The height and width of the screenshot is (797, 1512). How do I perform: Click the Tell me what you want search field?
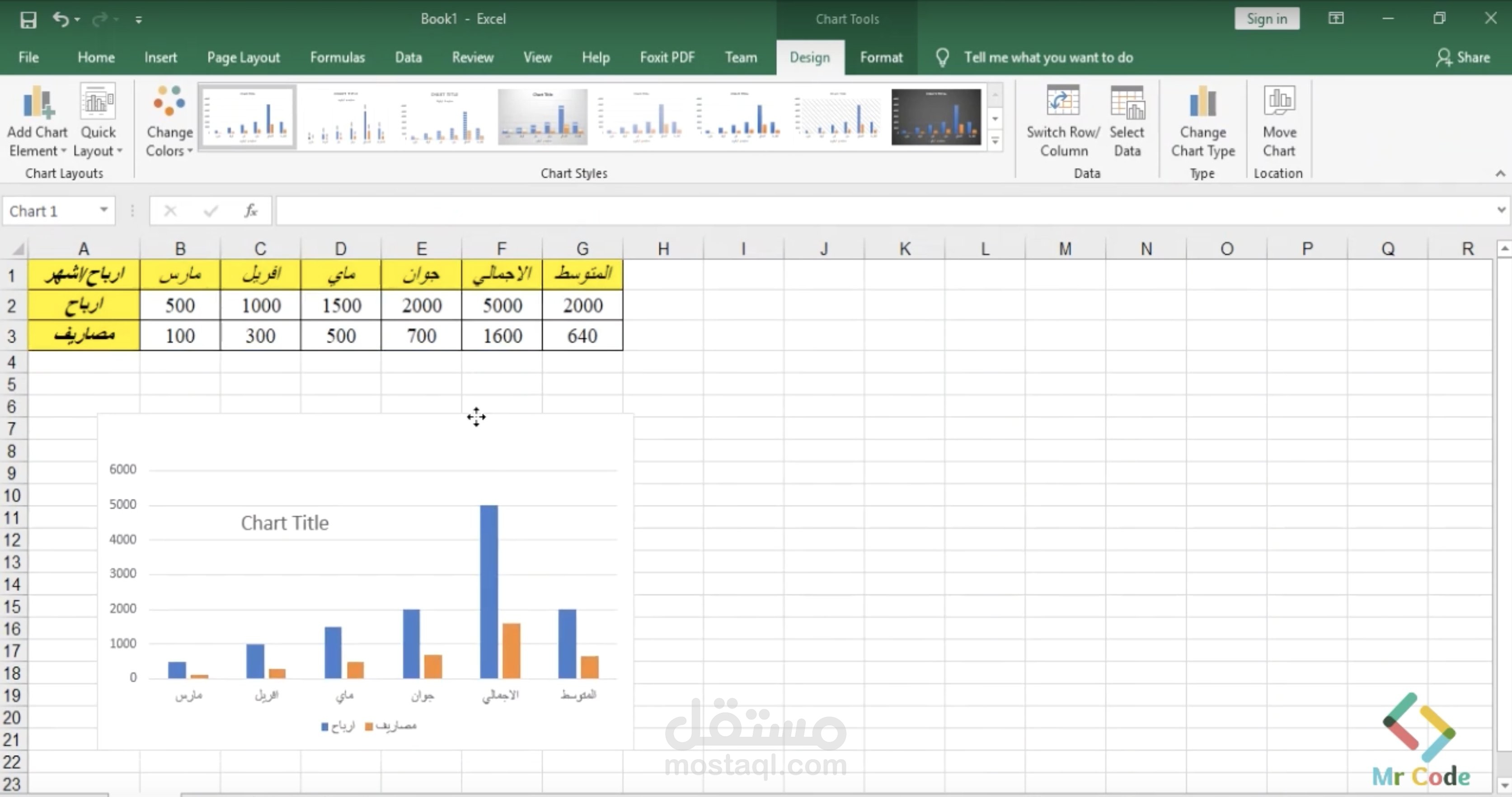[1048, 57]
